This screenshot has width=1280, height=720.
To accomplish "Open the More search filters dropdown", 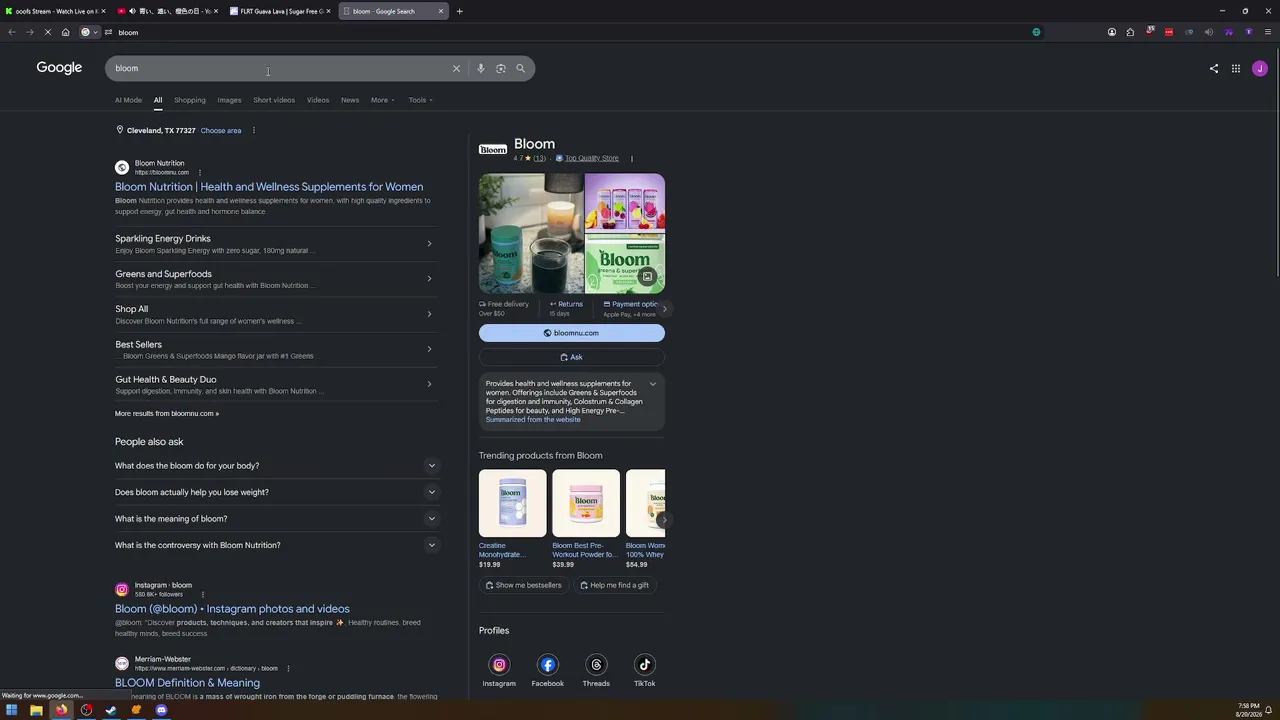I will coord(383,100).
